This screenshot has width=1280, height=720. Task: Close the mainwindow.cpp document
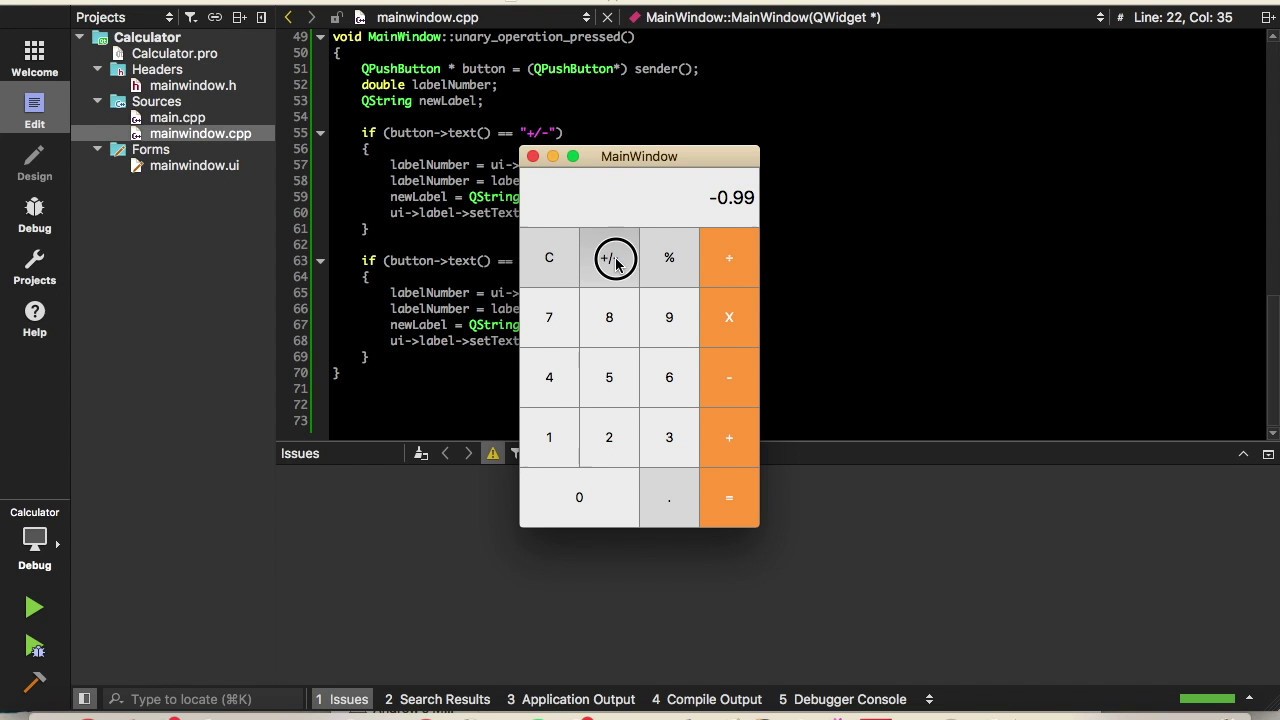click(607, 17)
